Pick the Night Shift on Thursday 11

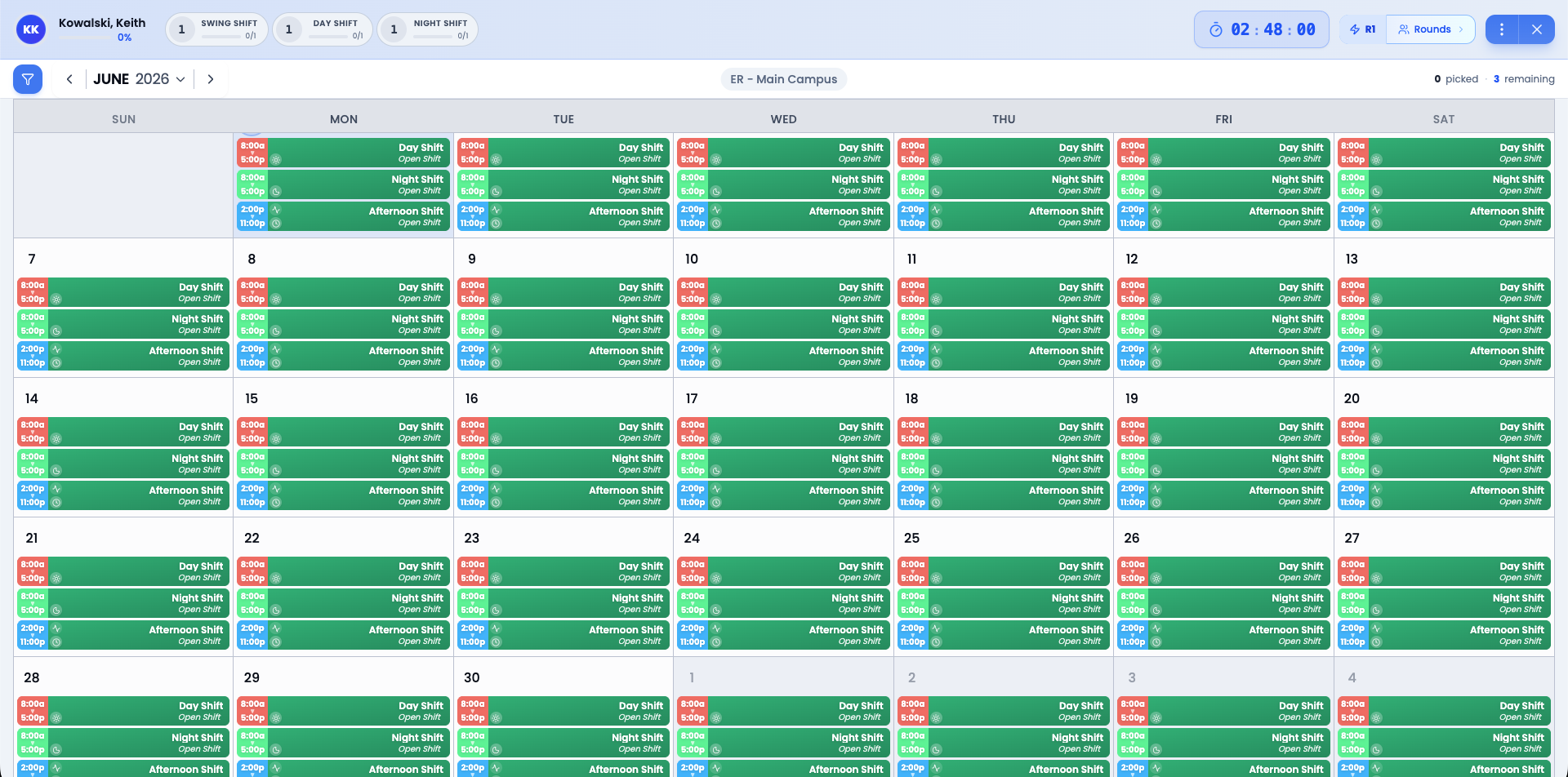[1004, 324]
